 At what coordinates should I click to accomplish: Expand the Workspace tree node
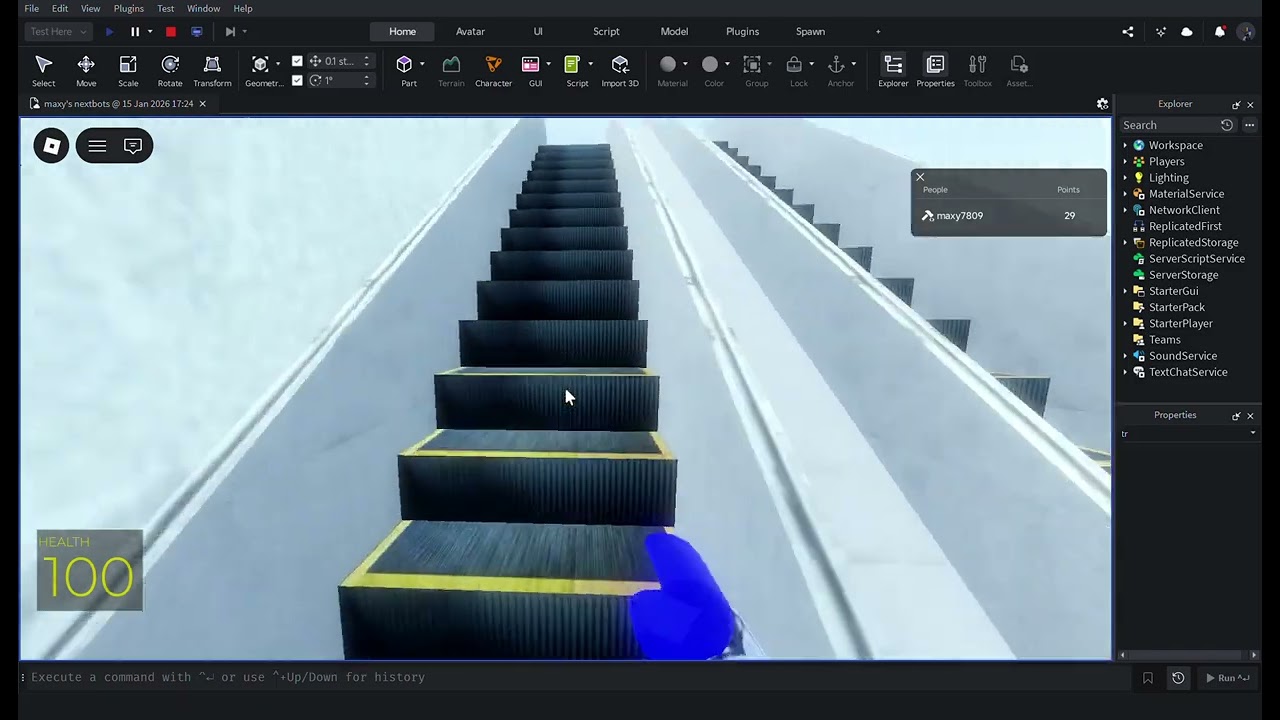click(x=1125, y=146)
